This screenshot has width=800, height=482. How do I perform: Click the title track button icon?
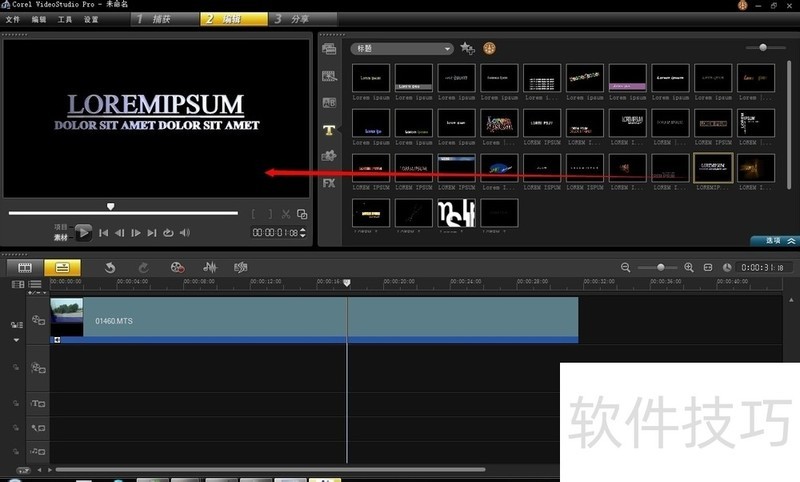point(38,403)
